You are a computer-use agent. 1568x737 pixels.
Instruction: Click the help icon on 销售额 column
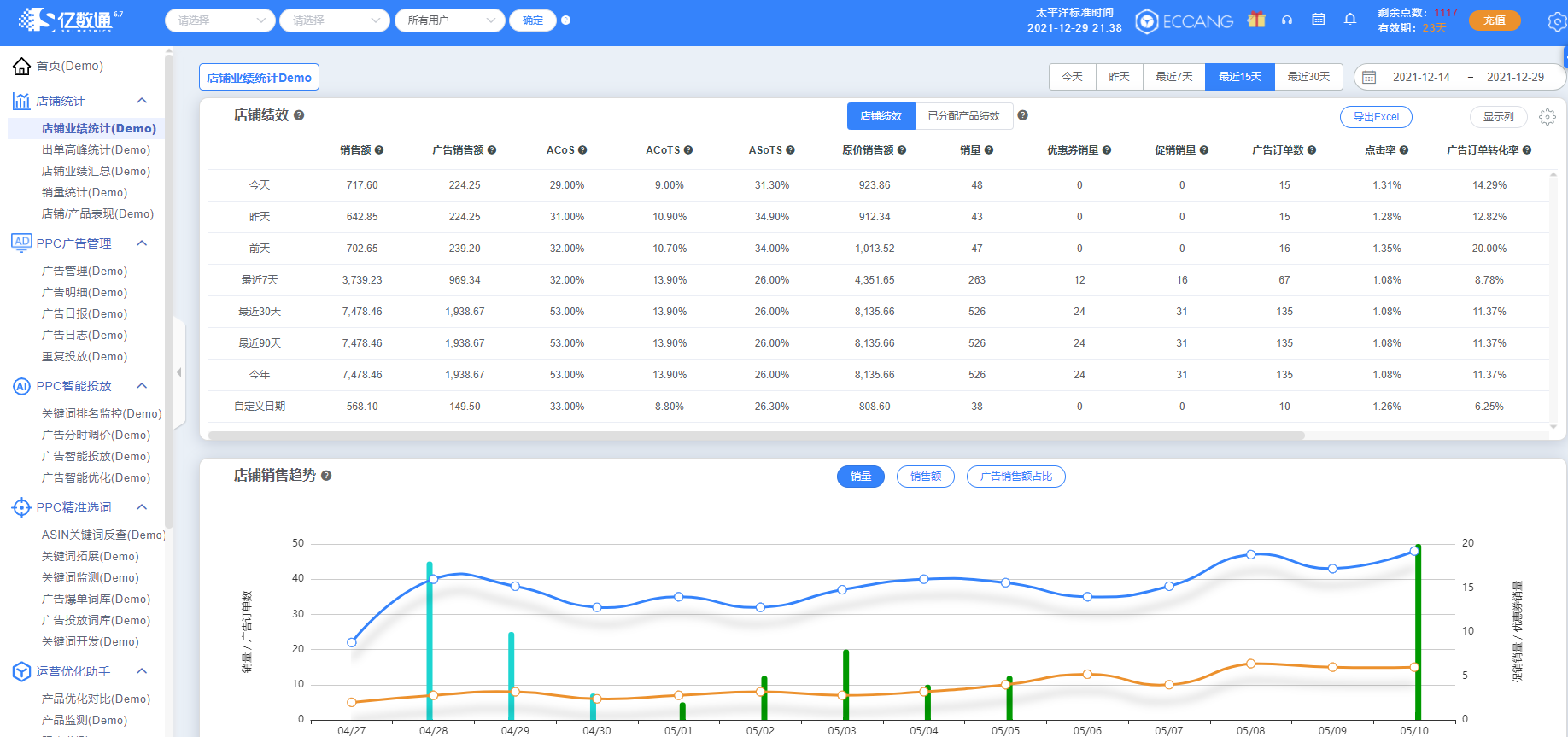pos(379,150)
